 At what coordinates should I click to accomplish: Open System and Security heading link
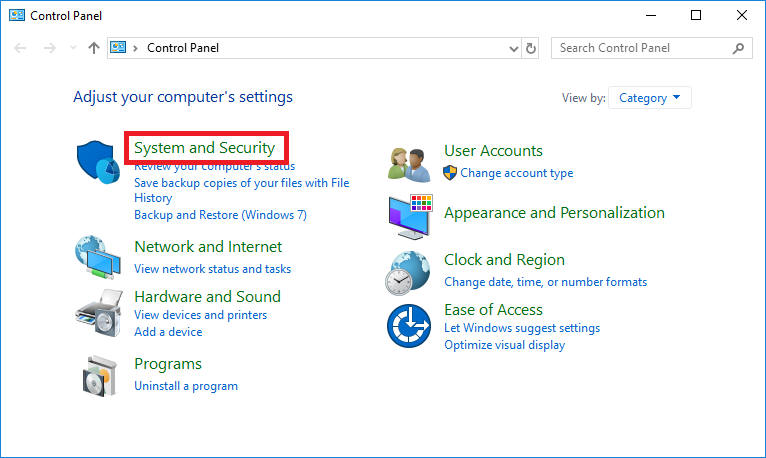tap(204, 148)
